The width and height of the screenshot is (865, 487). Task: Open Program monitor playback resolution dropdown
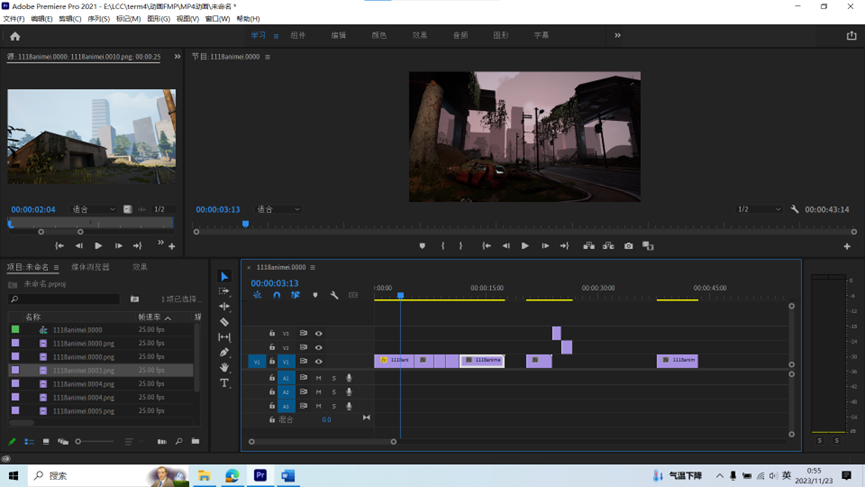tap(760, 209)
